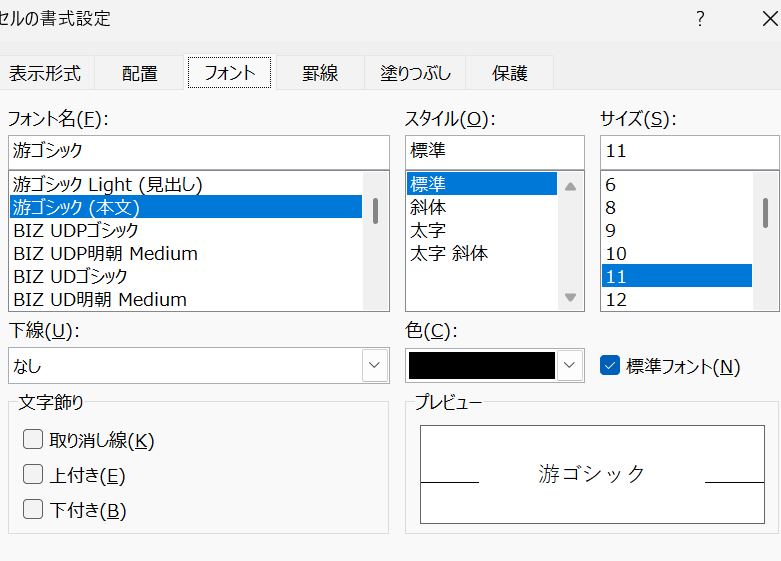781x561 pixels.
Task: Choose font size 12 in the list
Action: (617, 299)
